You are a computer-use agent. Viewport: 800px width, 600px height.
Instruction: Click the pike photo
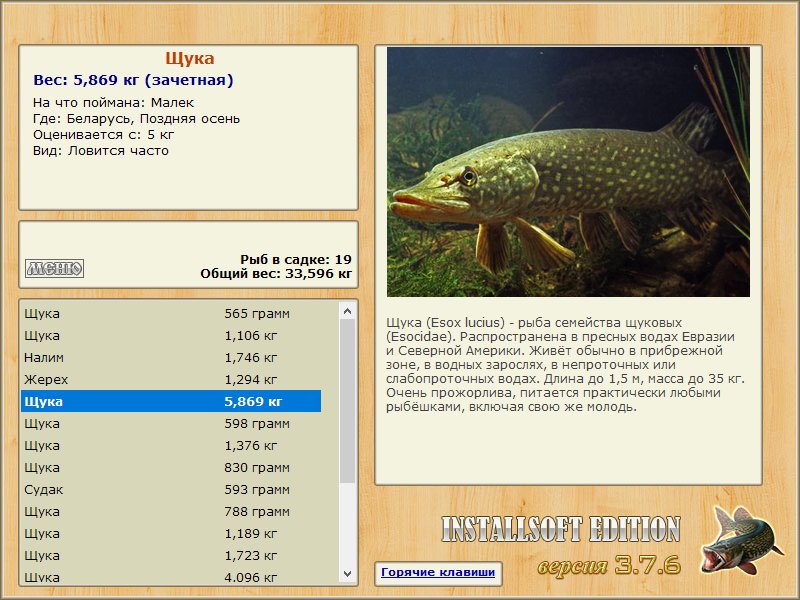pyautogui.click(x=568, y=172)
